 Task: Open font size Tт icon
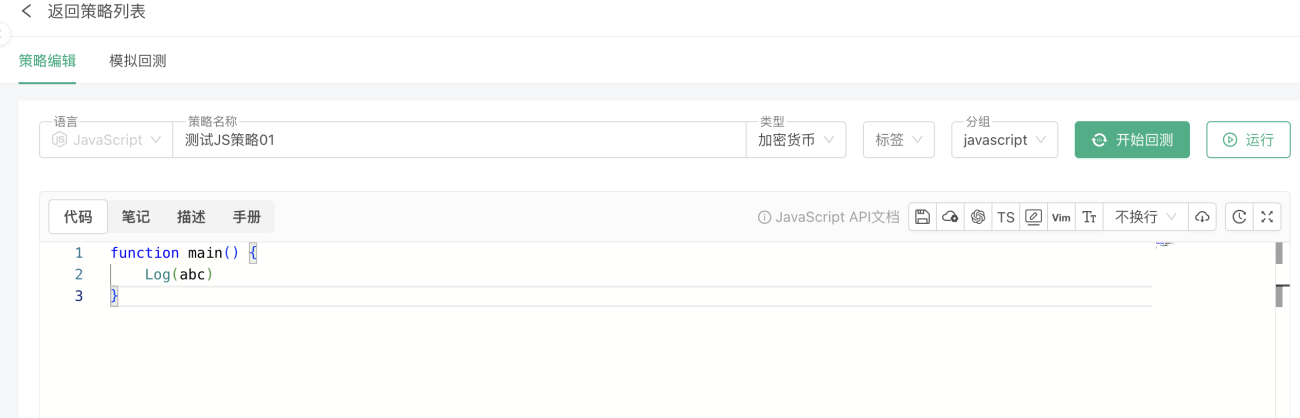[x=1090, y=217]
